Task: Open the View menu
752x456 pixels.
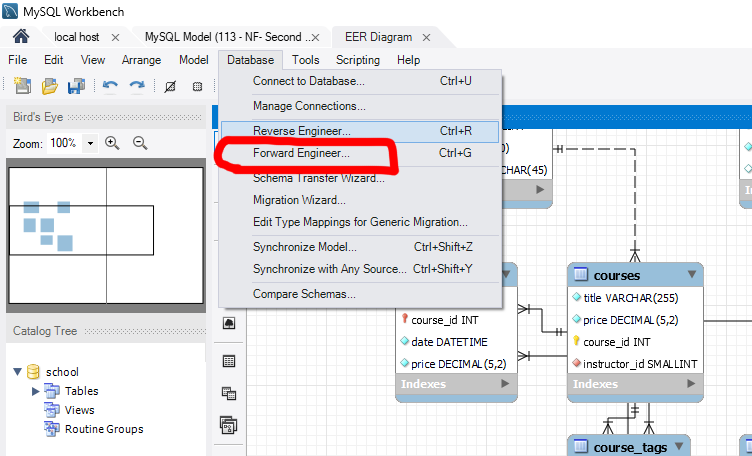Action: click(93, 60)
